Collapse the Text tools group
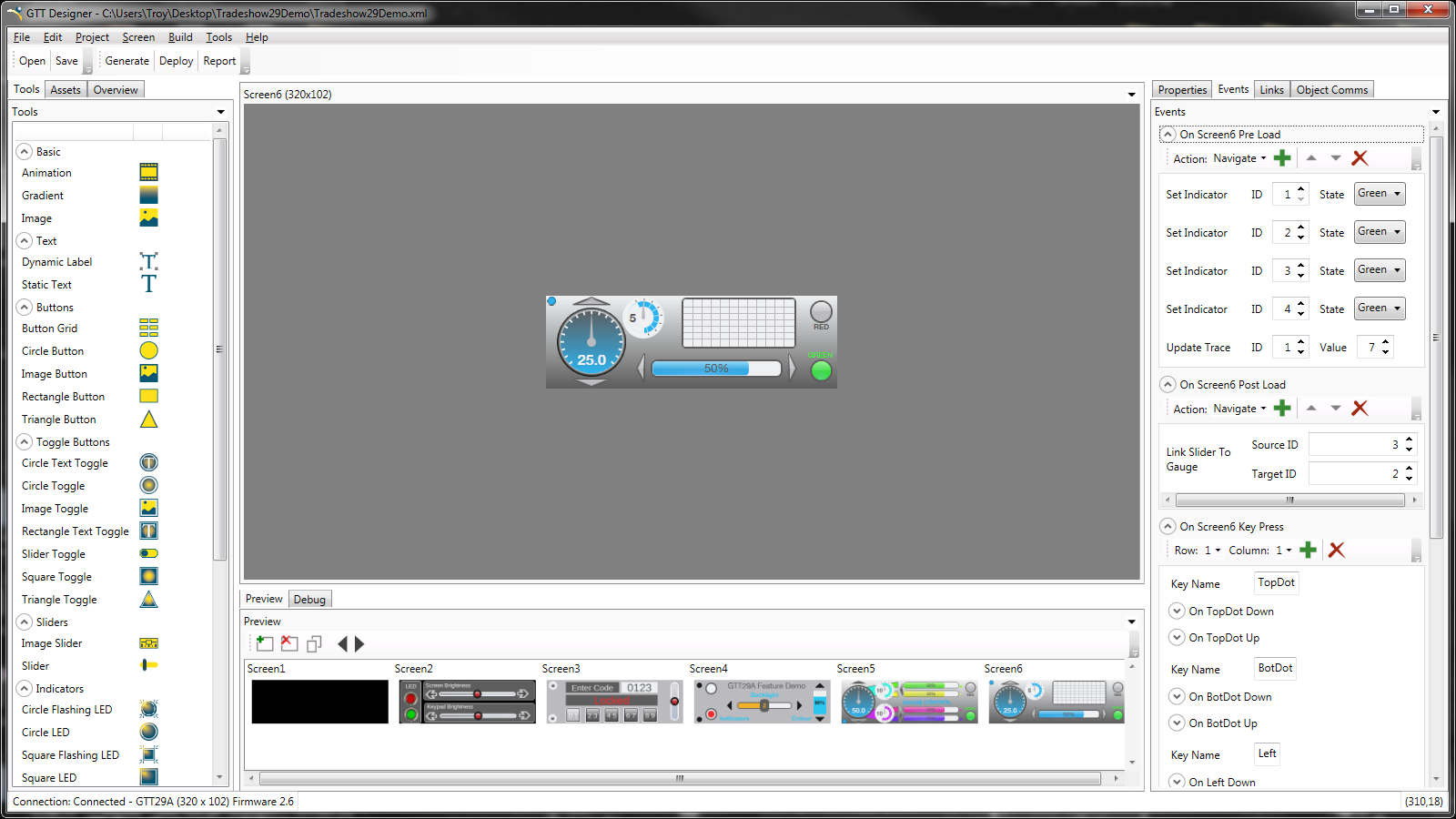The height and width of the screenshot is (819, 1456). tap(25, 241)
